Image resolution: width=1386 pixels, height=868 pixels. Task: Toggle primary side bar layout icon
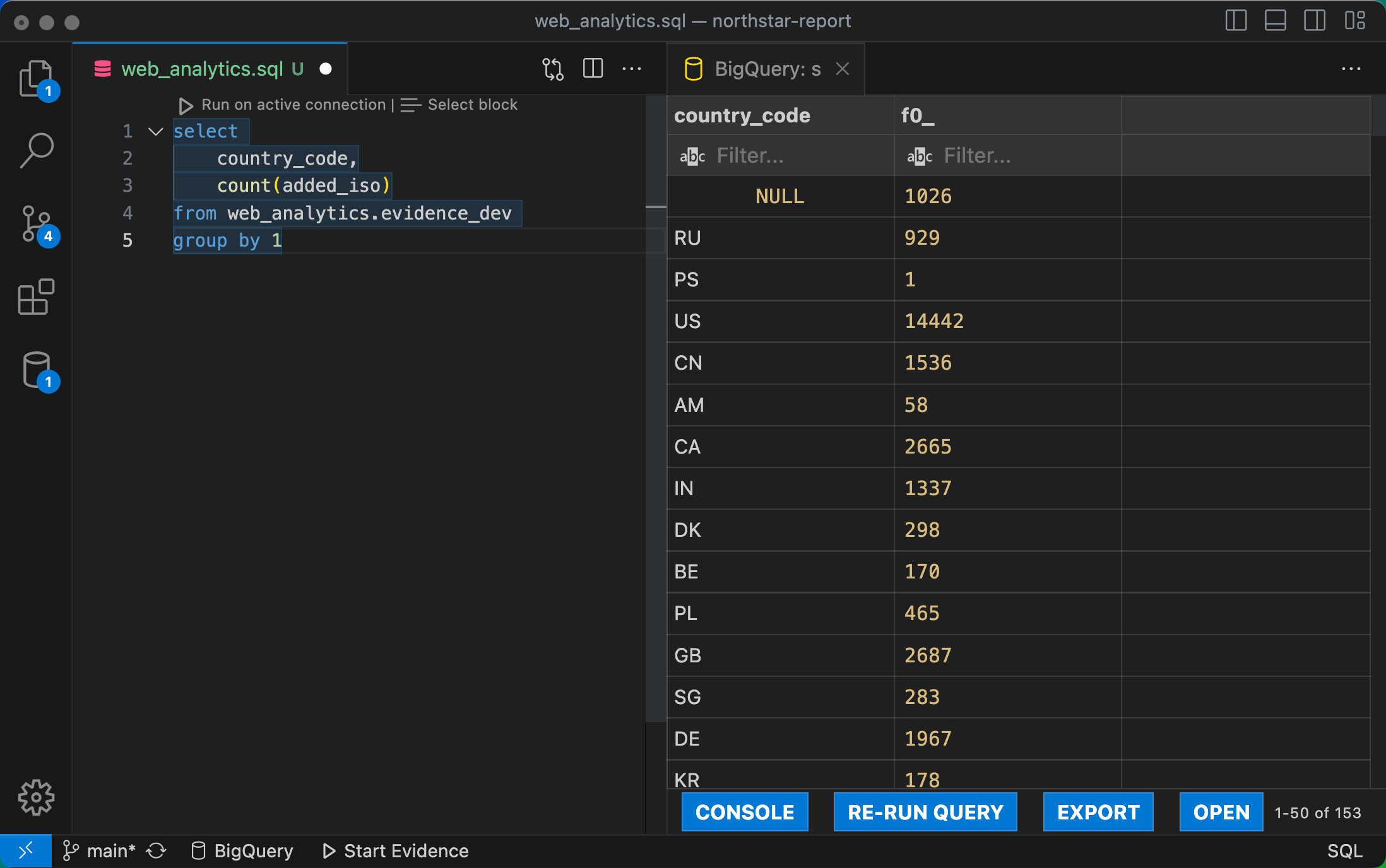(x=1236, y=21)
